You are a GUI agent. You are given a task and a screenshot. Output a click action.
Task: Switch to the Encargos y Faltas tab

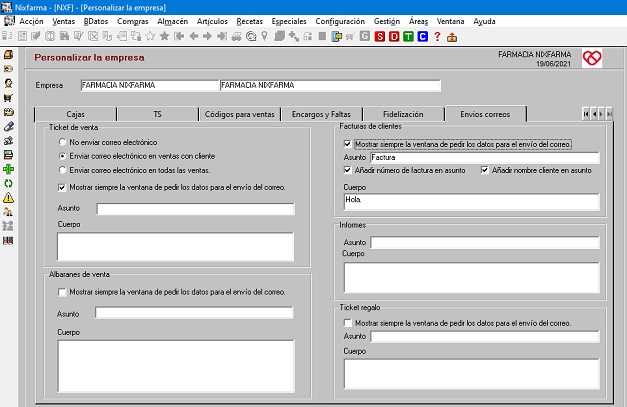click(x=321, y=114)
